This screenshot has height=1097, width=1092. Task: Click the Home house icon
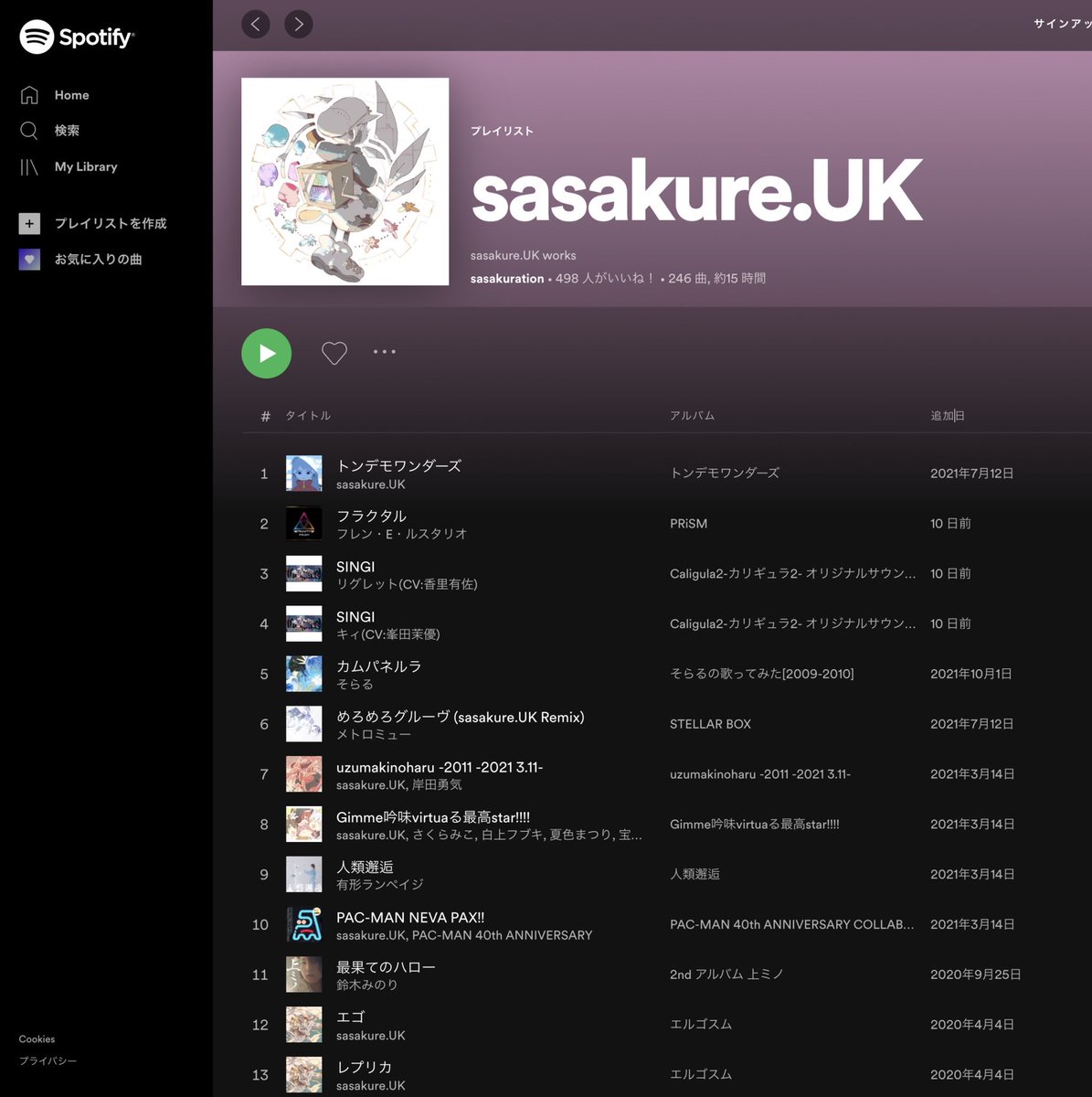(x=29, y=95)
